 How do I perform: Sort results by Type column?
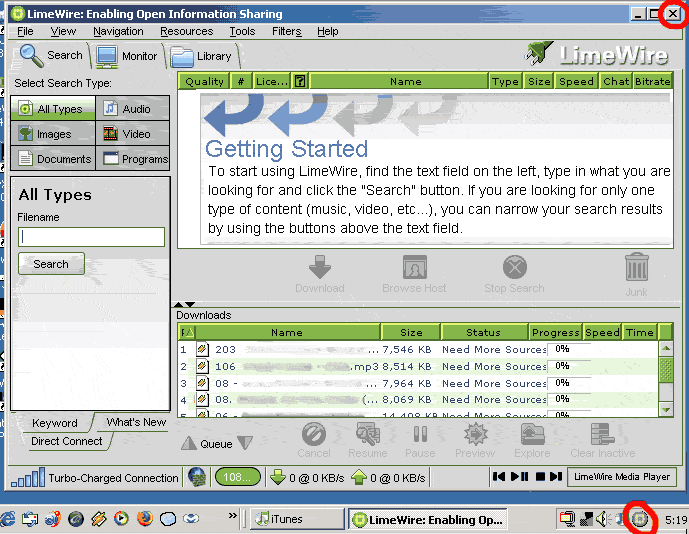505,81
